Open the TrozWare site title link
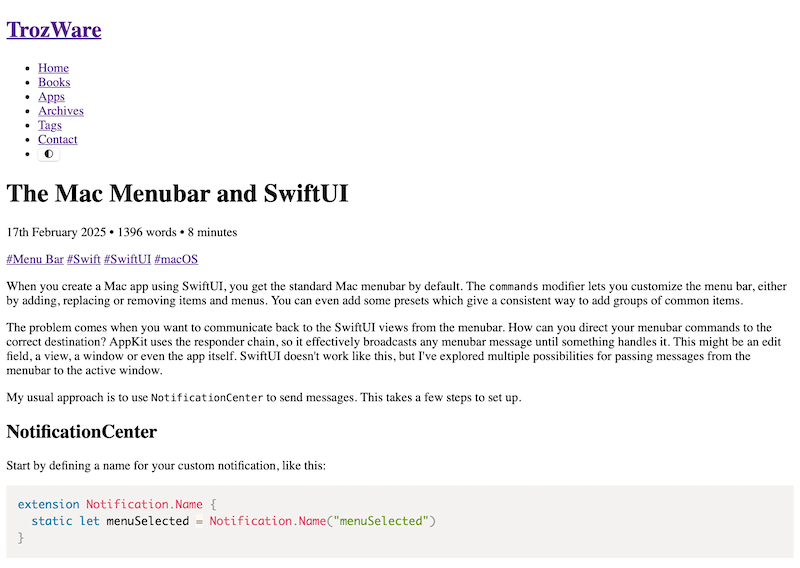Screen dimensions: 800x568 coord(54,29)
